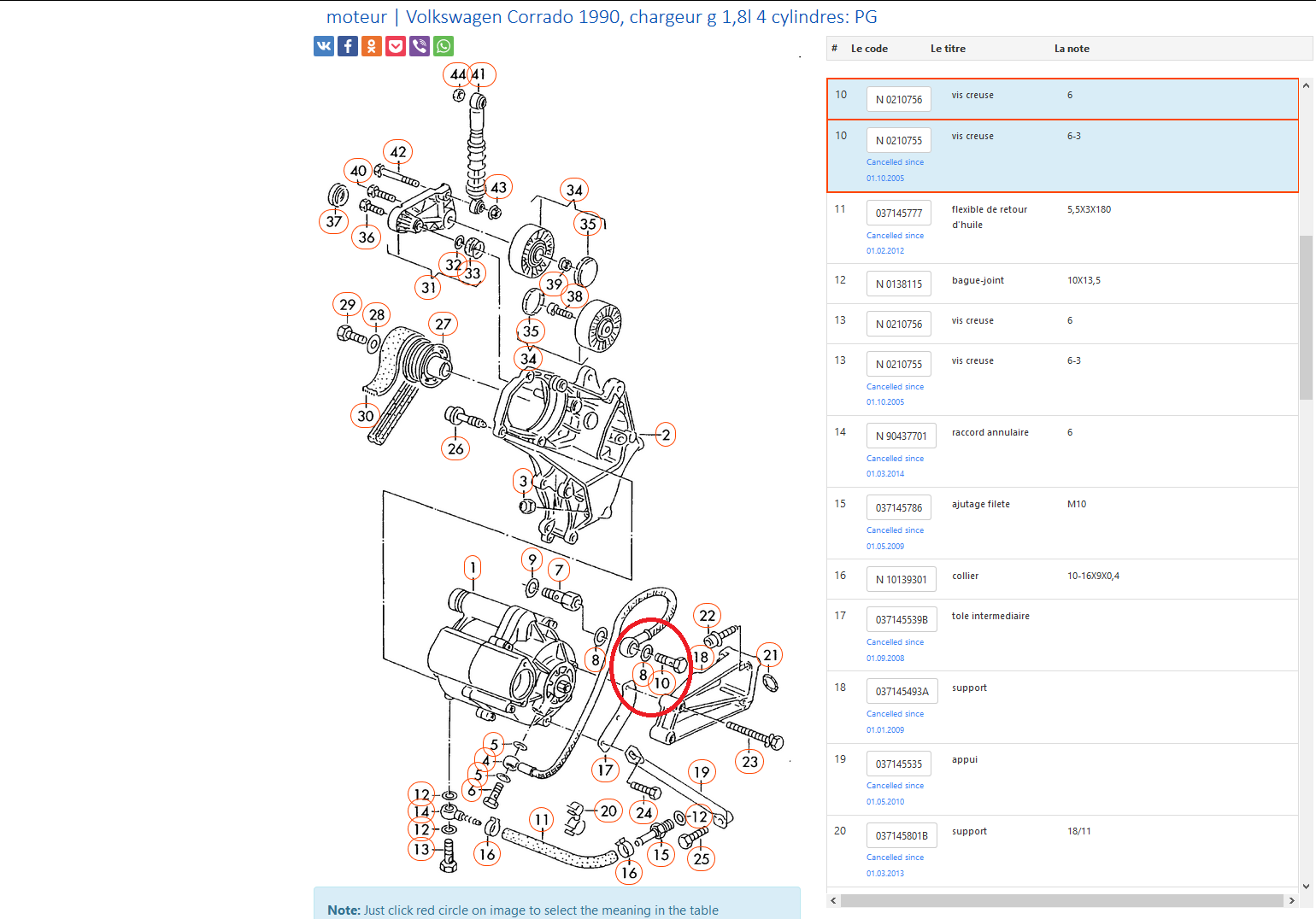Select diagram callout circle 21
Image resolution: width=1316 pixels, height=919 pixels.
pyautogui.click(x=770, y=655)
